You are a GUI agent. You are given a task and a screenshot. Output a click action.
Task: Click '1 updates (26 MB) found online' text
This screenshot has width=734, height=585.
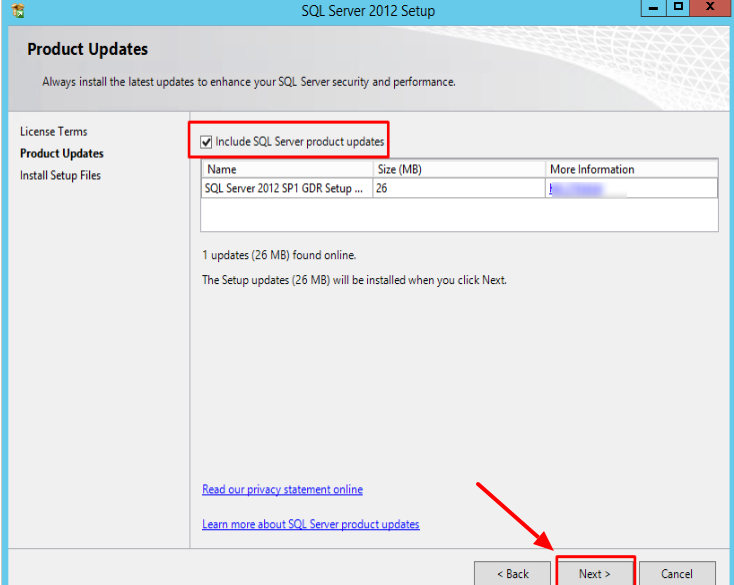point(279,255)
